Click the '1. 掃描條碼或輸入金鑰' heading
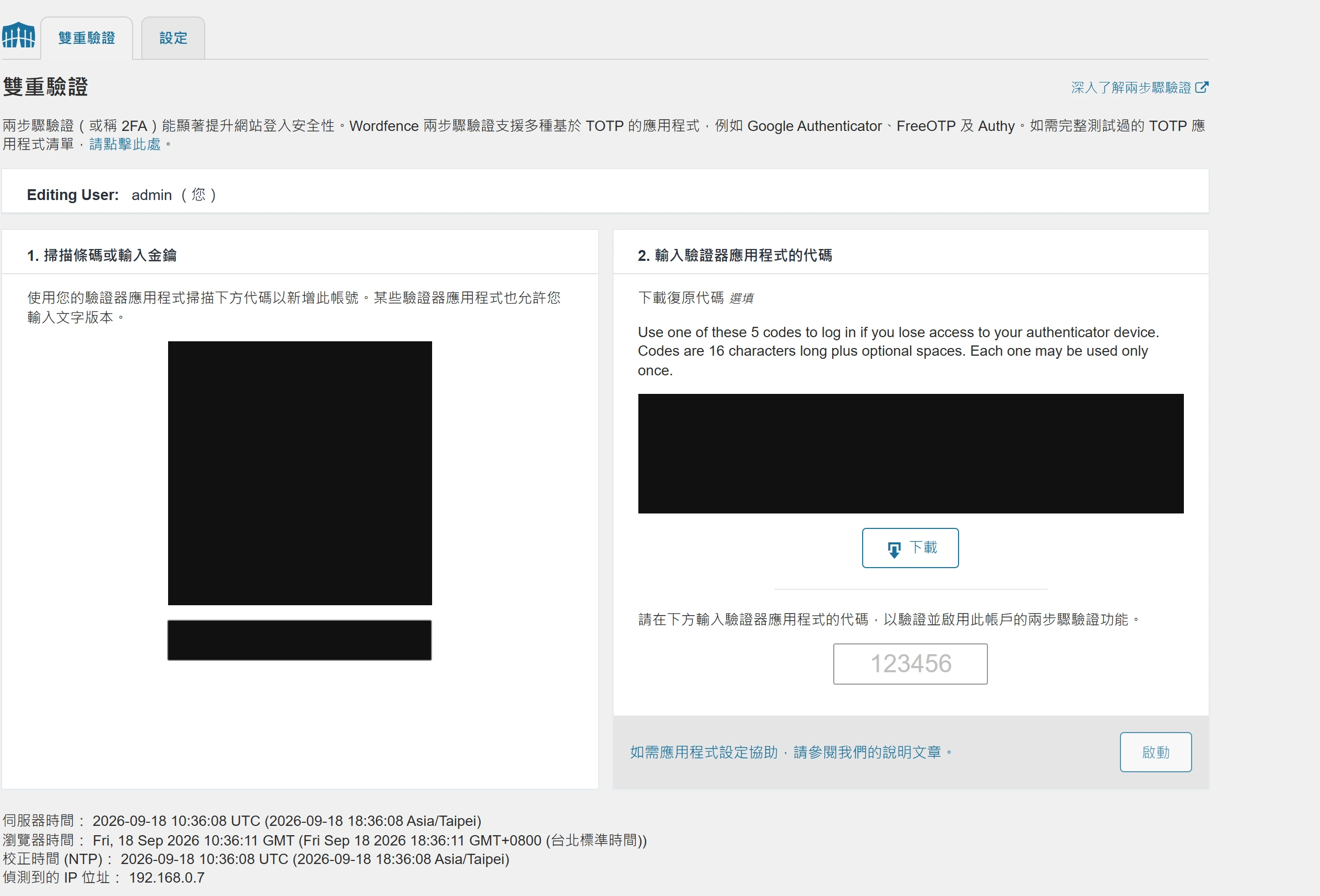Screen dimensions: 1320x896 (x=102, y=256)
